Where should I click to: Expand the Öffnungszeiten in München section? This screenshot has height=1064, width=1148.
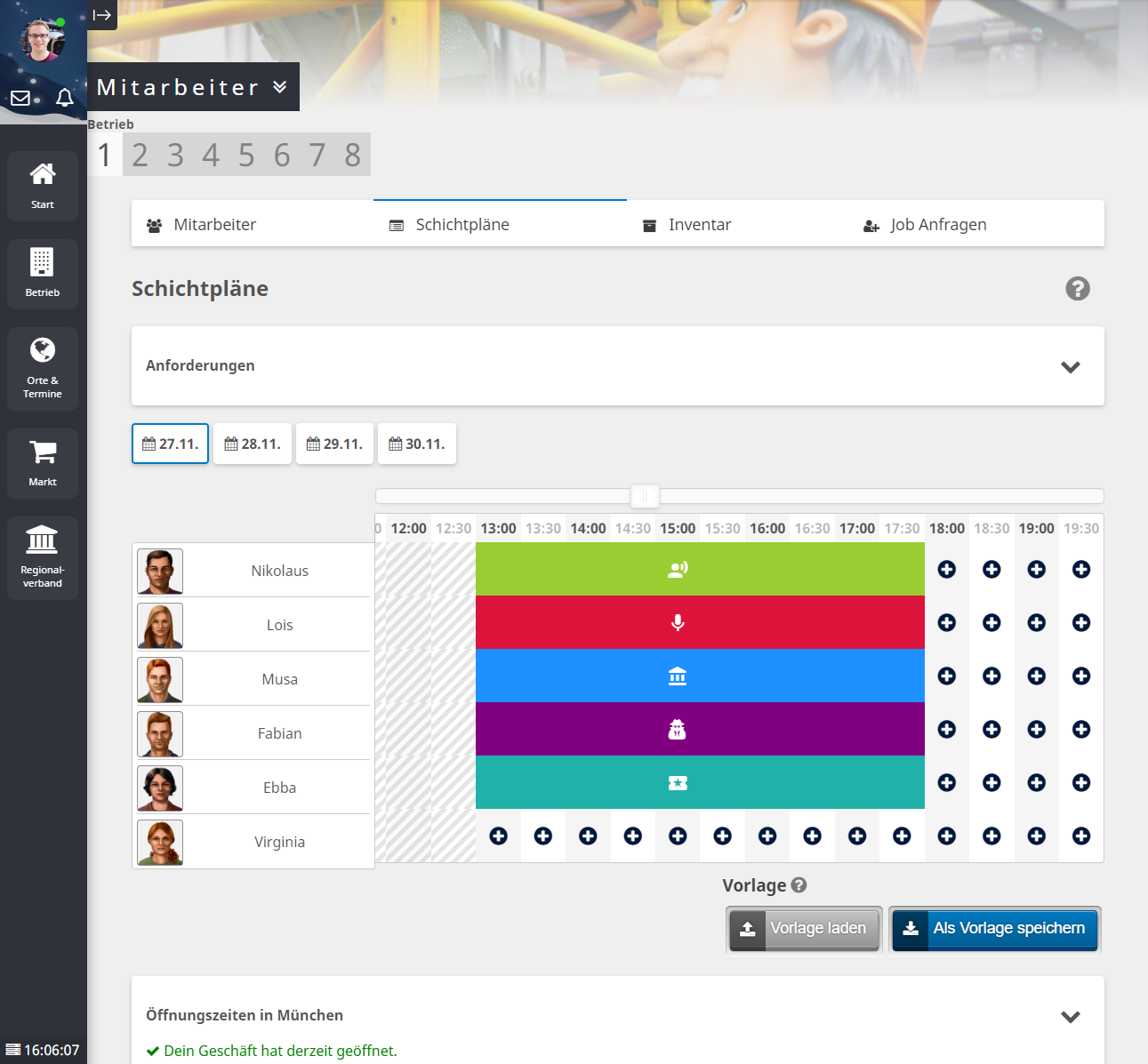1070,1016
